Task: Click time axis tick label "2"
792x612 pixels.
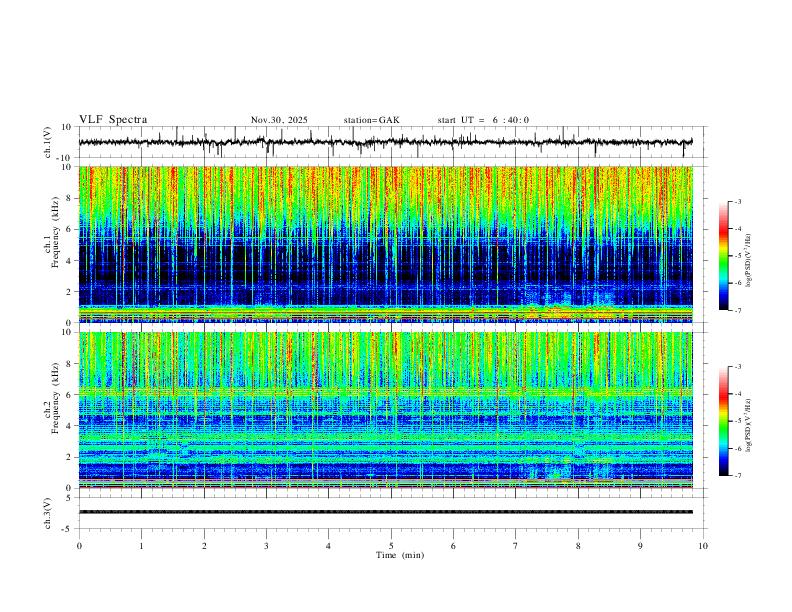Action: (204, 546)
